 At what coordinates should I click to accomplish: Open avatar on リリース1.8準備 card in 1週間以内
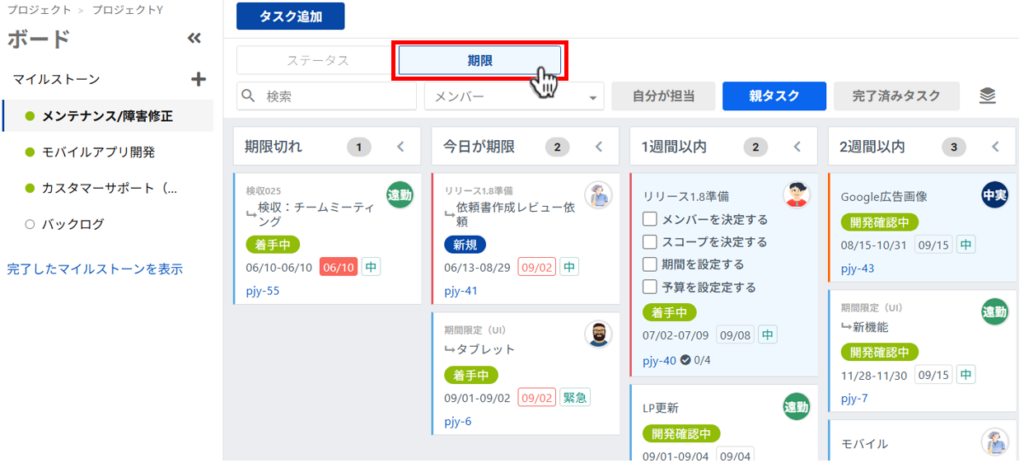(x=796, y=195)
